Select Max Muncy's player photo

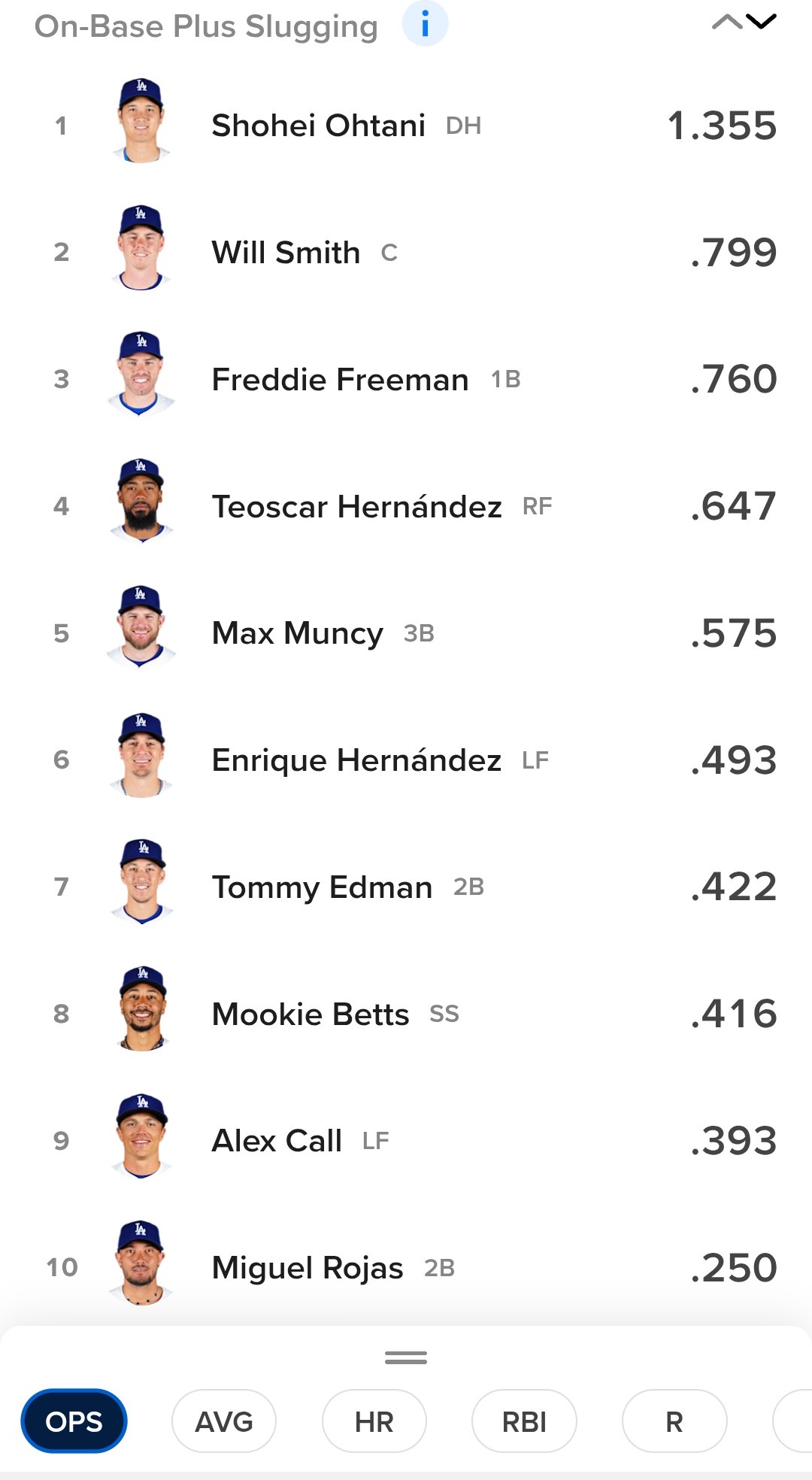click(x=141, y=629)
